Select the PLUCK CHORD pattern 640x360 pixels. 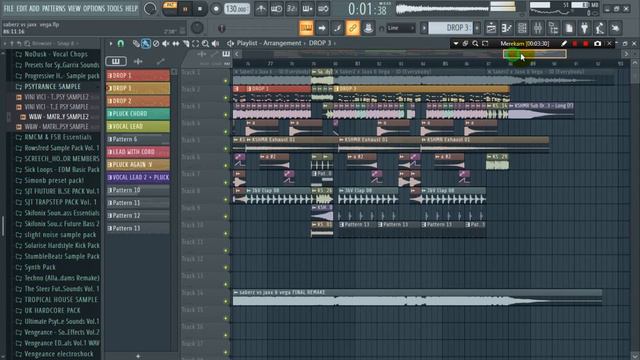(x=138, y=113)
